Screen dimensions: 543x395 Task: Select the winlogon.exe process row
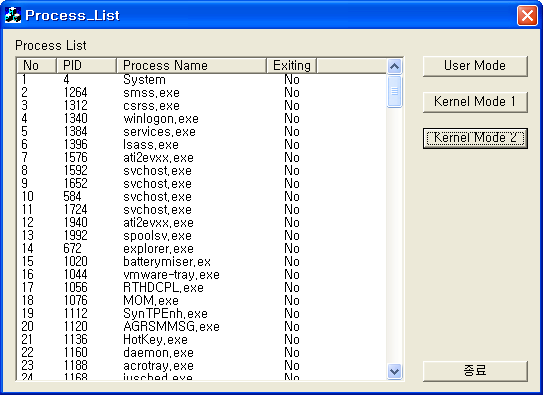(202, 118)
